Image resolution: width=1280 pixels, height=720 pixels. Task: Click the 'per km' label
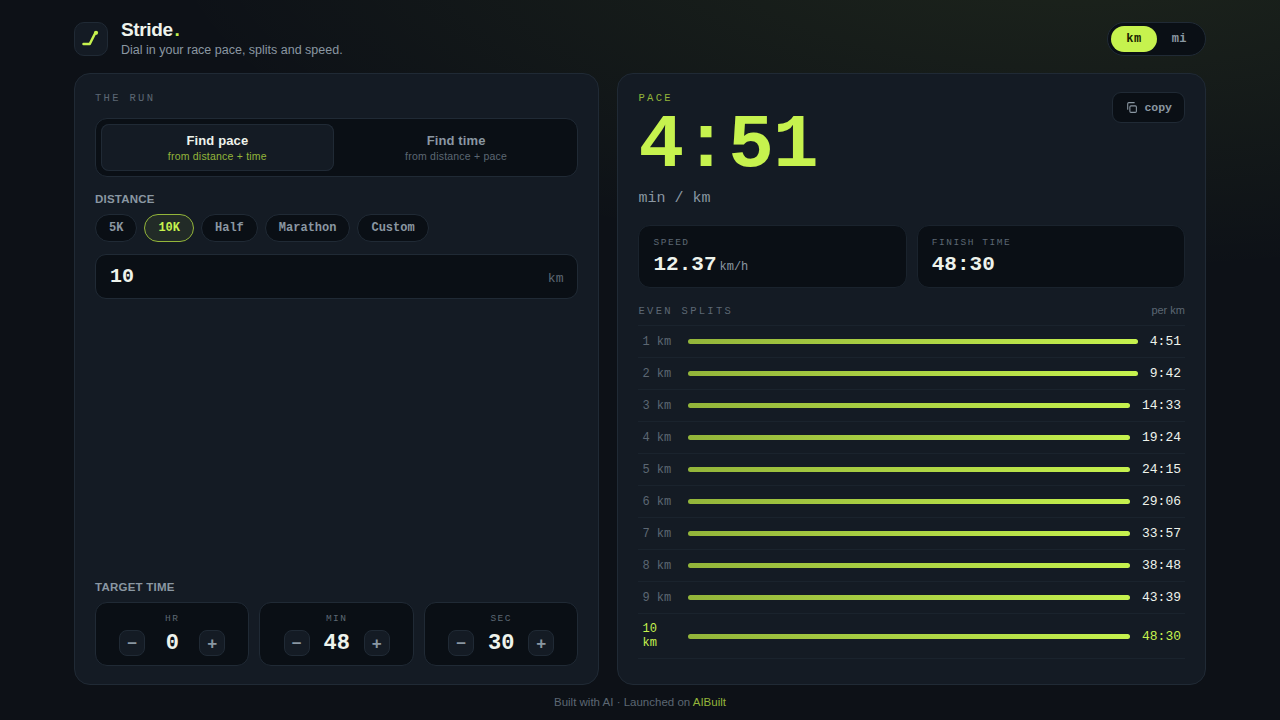pos(1168,310)
